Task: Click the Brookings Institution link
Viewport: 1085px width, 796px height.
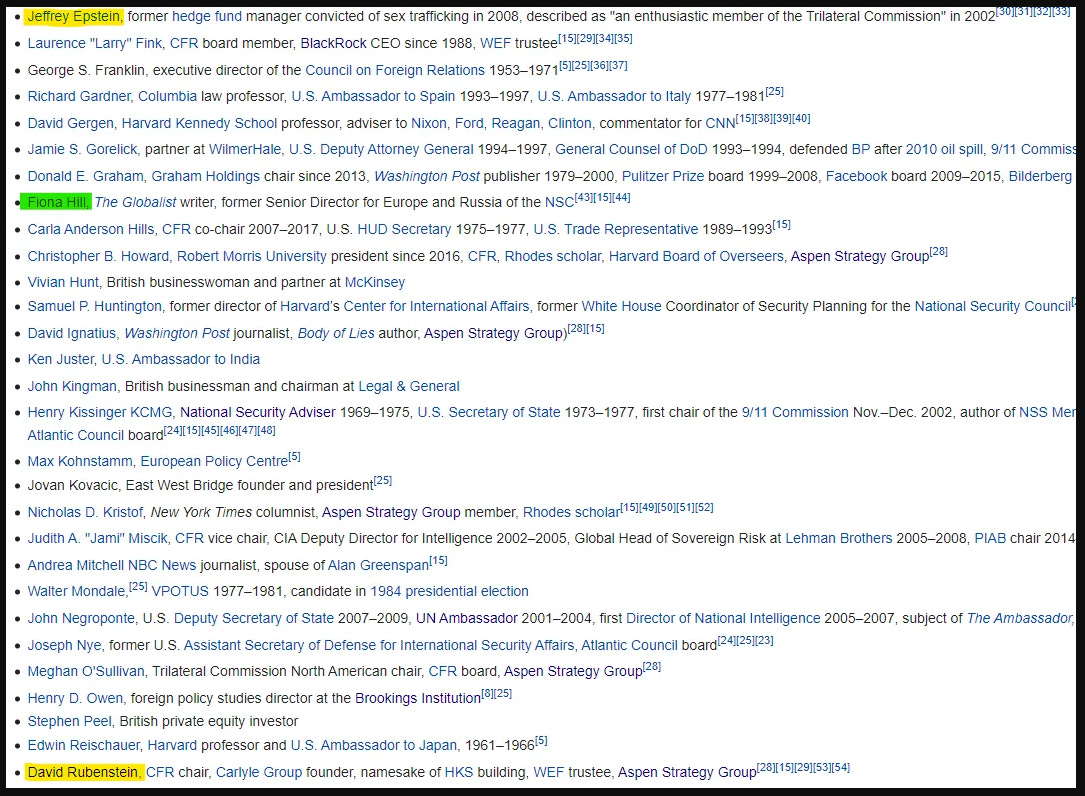Action: (x=418, y=698)
